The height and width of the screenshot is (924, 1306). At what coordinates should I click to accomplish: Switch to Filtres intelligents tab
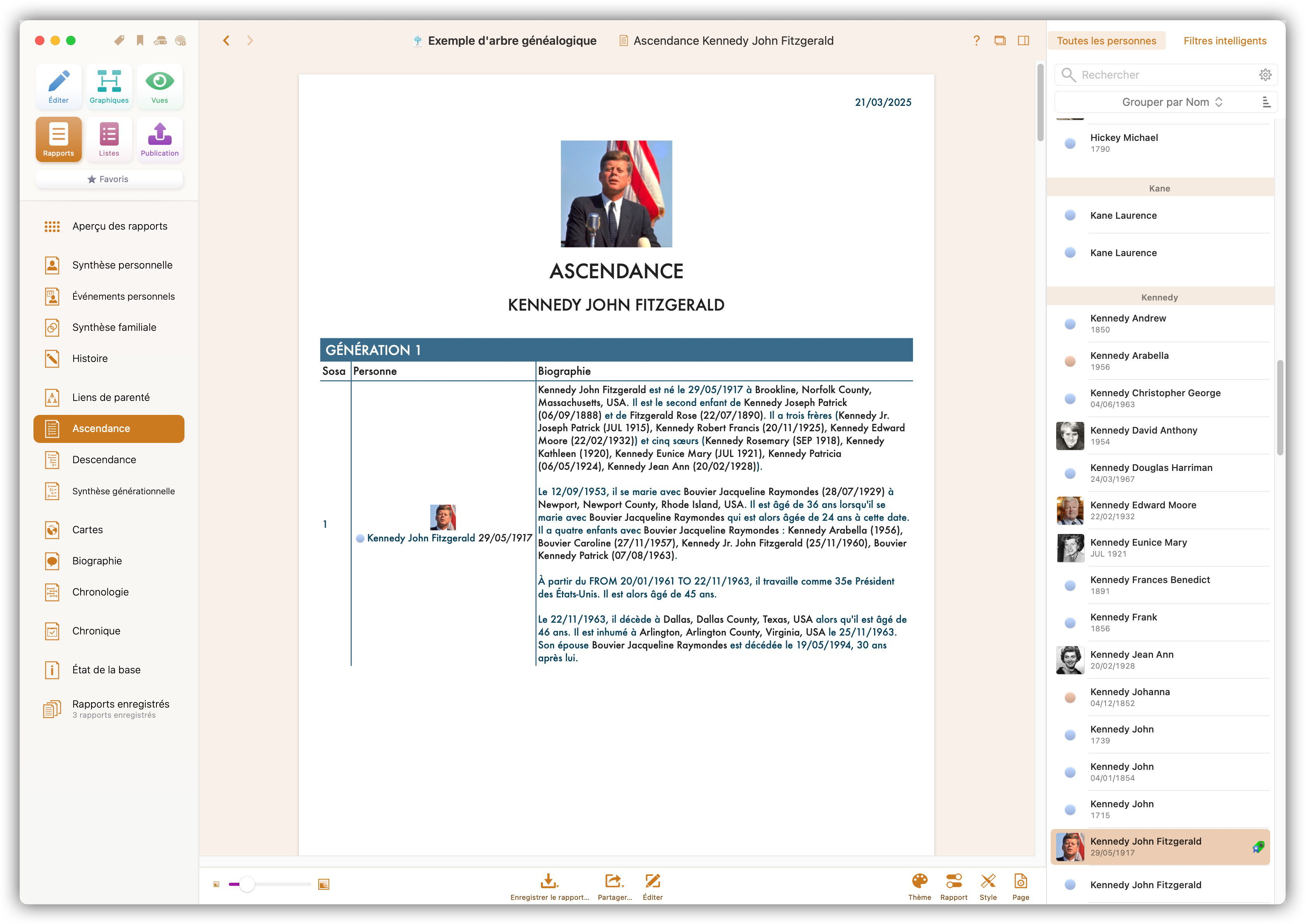1225,41
